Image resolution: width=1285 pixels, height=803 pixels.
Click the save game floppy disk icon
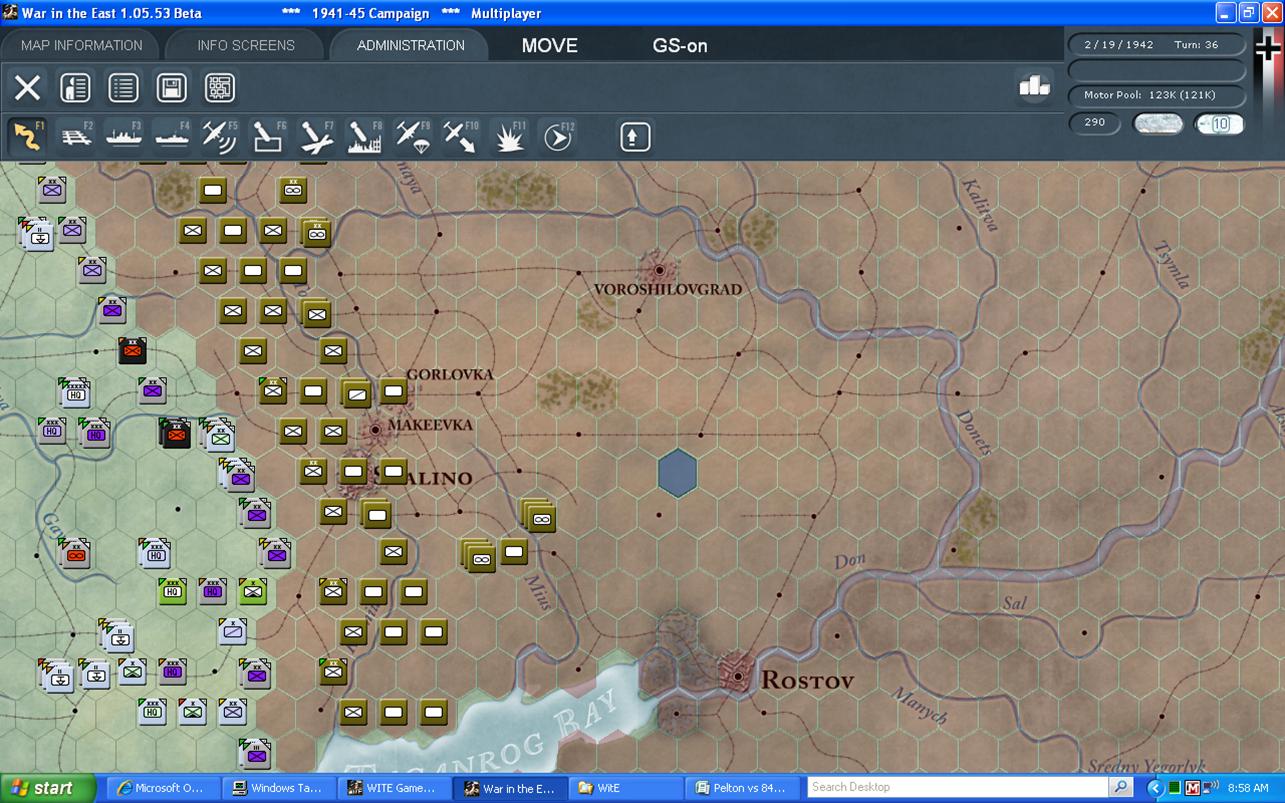coord(171,87)
